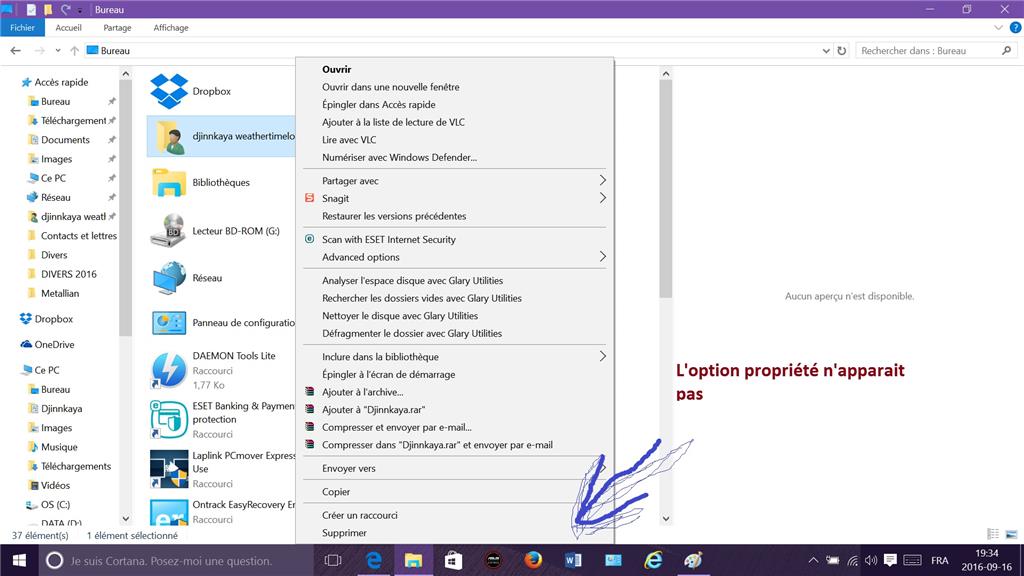Select Téléchargements under Ce PC
The image size is (1024, 576).
[76, 466]
